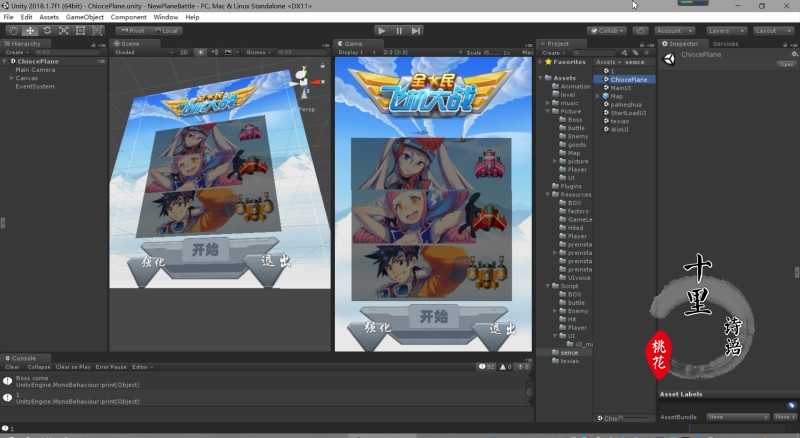
Task: Open the Display 1 dropdown in Game view
Action: 356,52
